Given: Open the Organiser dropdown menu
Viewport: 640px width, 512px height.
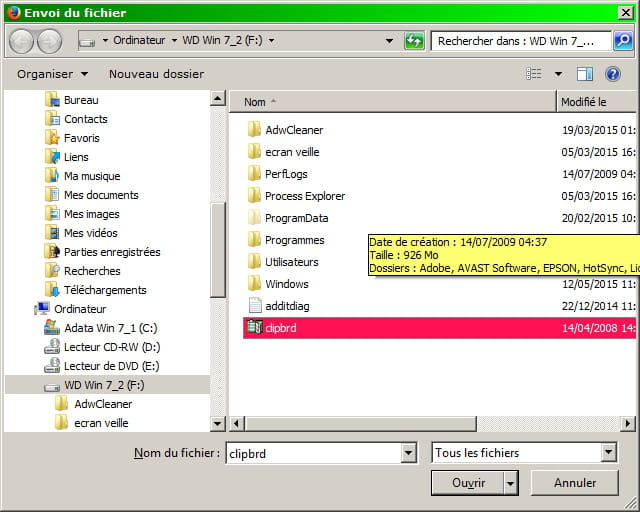Looking at the screenshot, I should coord(52,74).
